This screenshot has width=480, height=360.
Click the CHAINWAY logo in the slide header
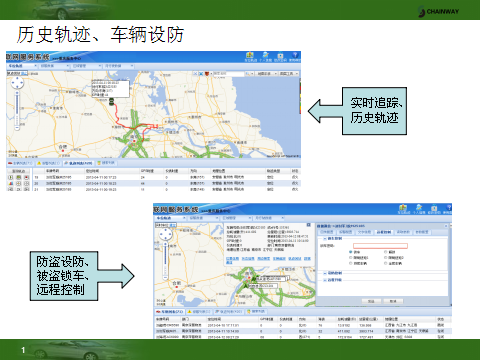coord(439,11)
